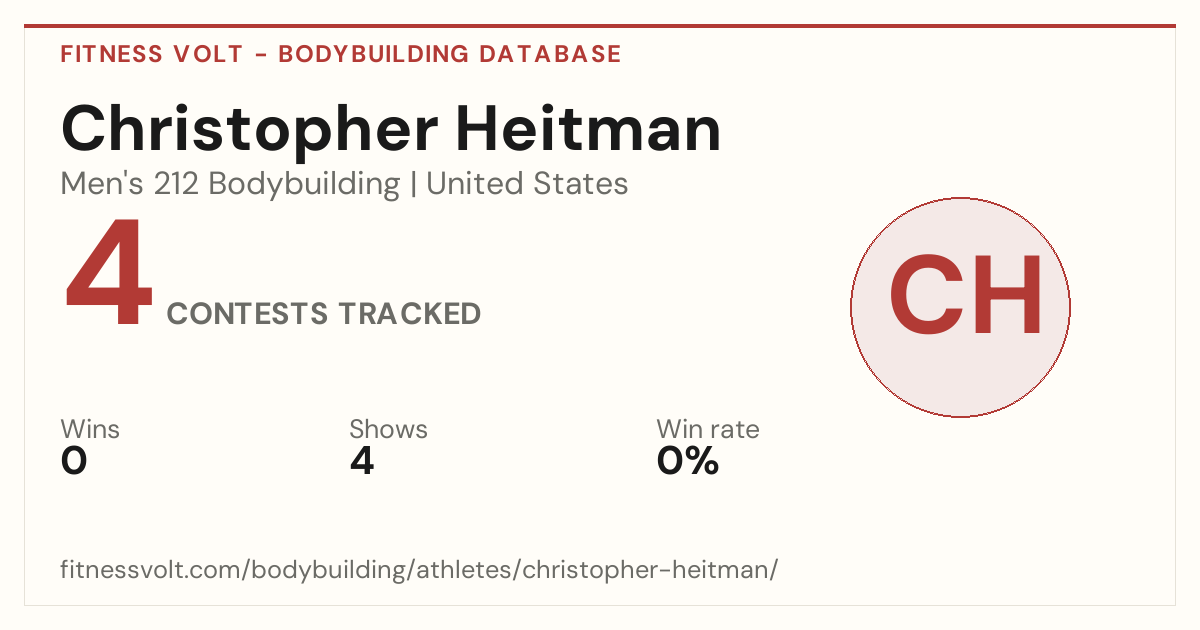Click the Shows stat label
The width and height of the screenshot is (1200, 630).
[388, 430]
